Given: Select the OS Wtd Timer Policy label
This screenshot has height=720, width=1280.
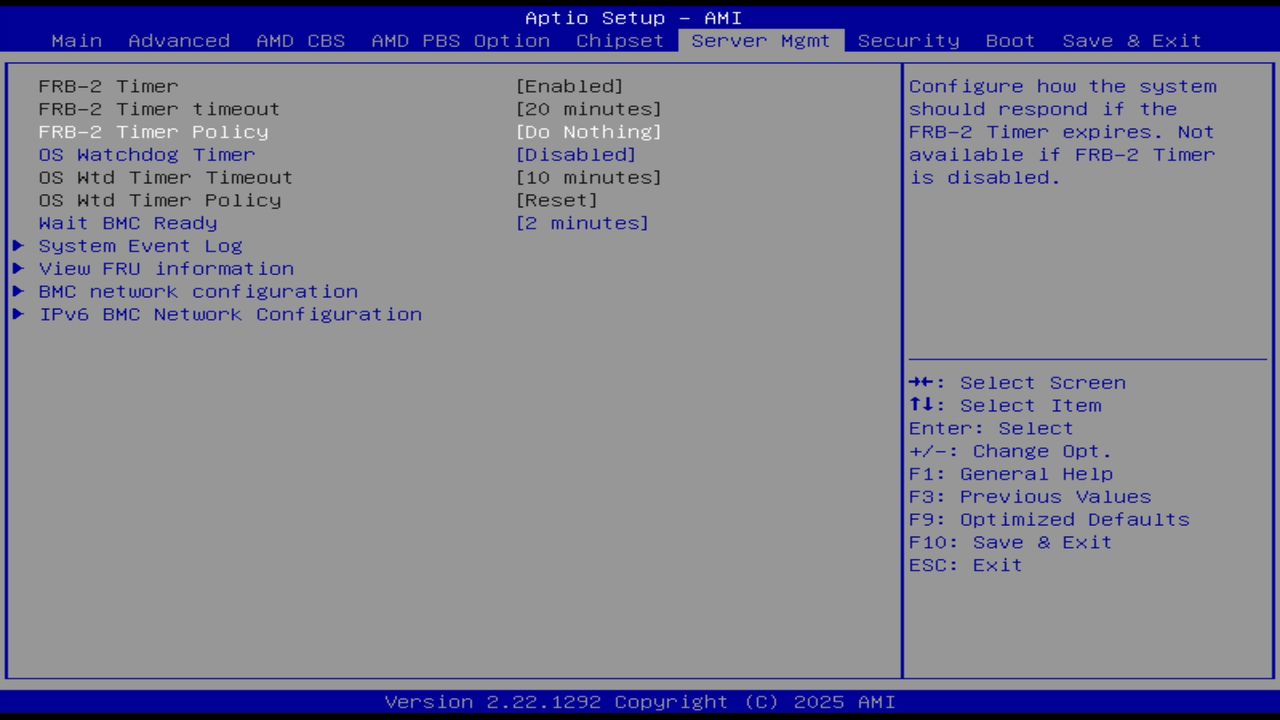Looking at the screenshot, I should point(160,200).
